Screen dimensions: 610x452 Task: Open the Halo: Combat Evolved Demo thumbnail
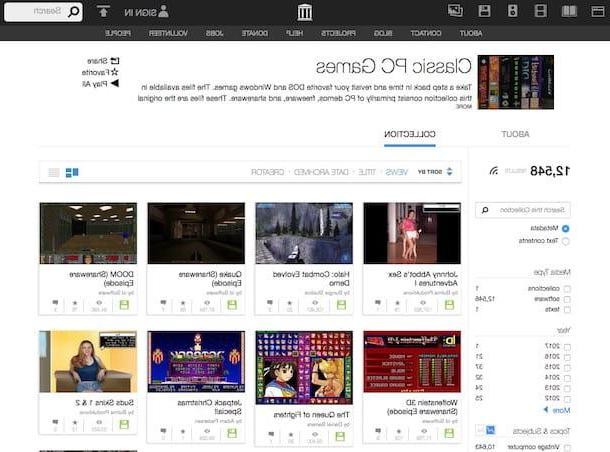pyautogui.click(x=304, y=233)
